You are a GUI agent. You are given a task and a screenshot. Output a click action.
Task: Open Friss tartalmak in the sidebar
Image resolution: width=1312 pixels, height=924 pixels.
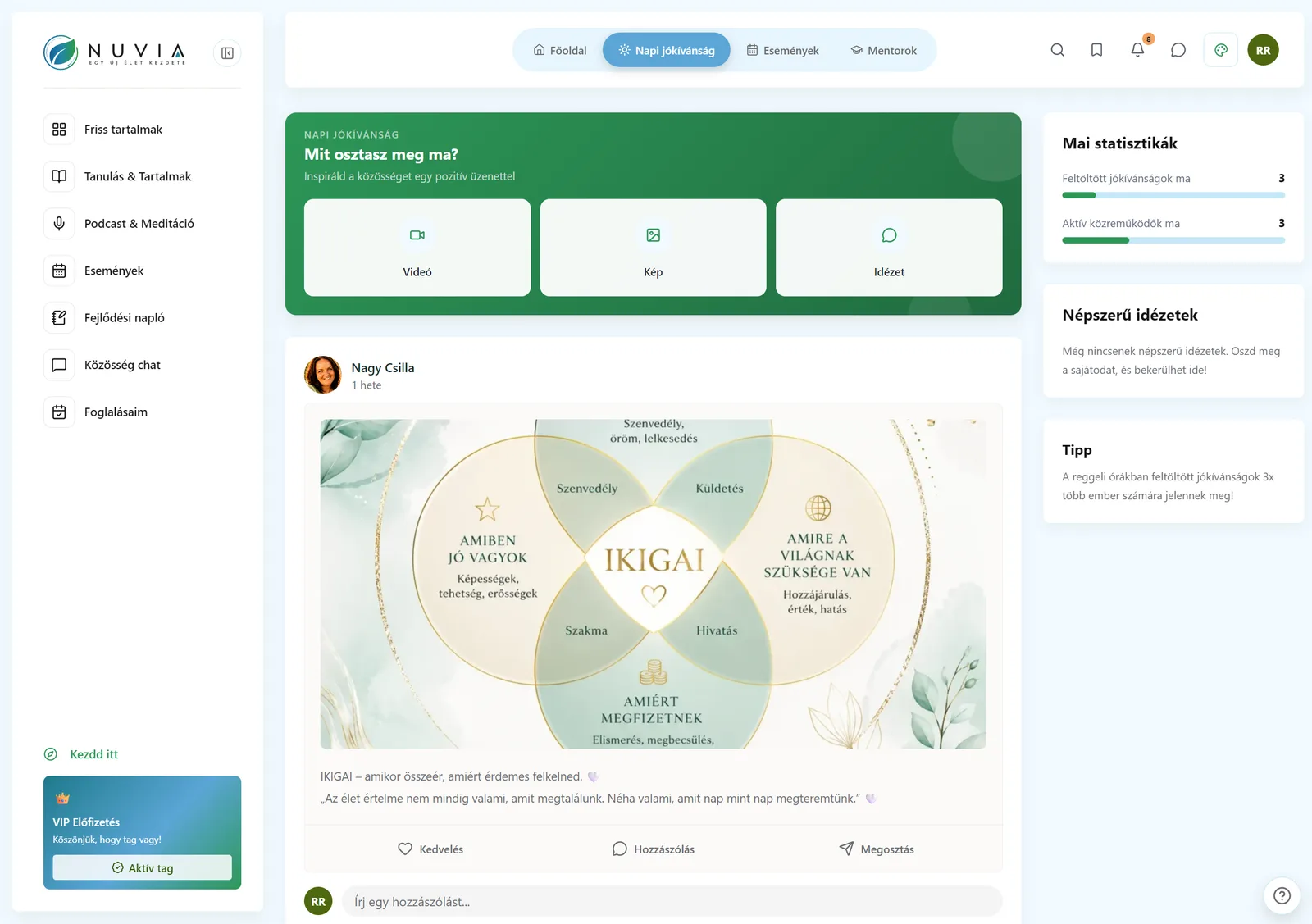click(x=142, y=130)
